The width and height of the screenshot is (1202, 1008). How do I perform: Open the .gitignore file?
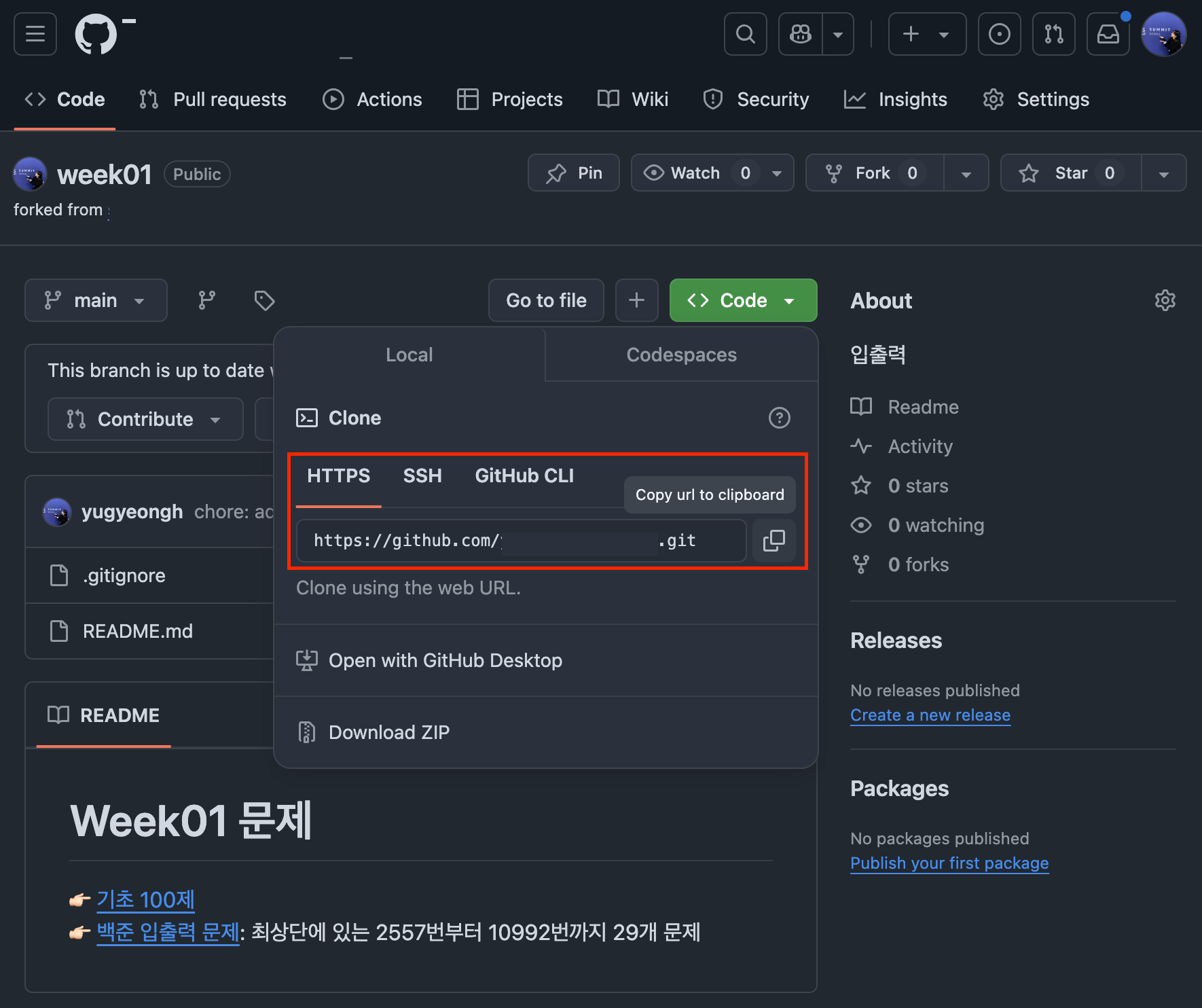[124, 575]
